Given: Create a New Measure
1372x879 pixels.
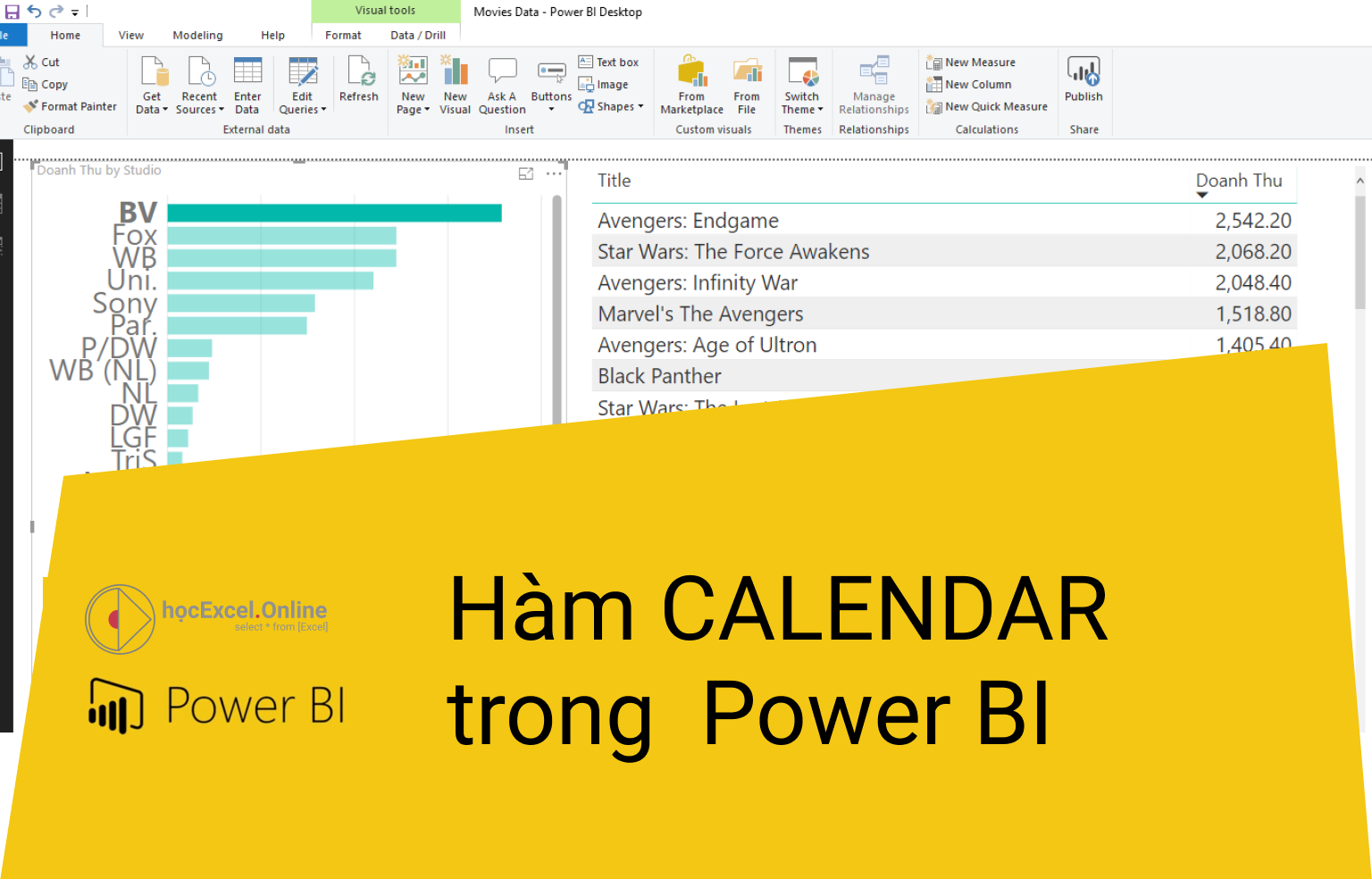Looking at the screenshot, I should [971, 62].
